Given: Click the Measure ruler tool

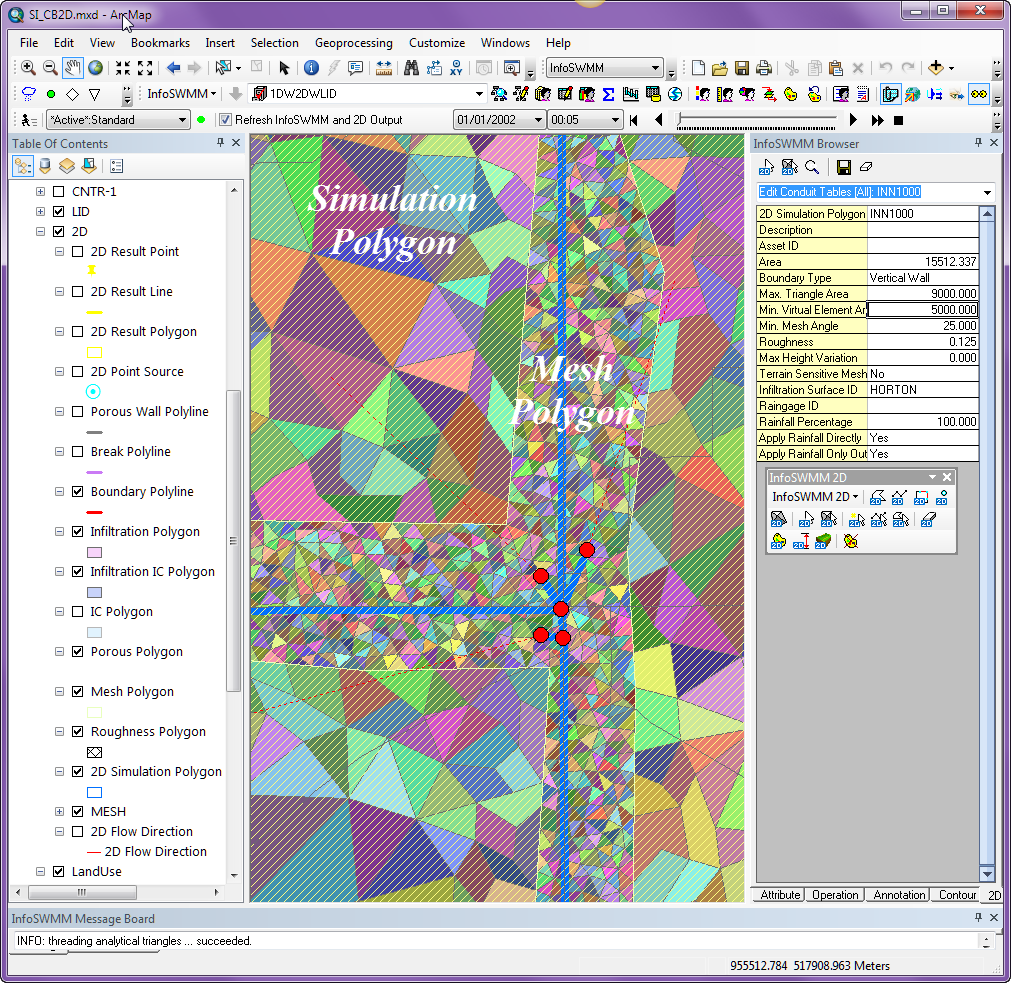Looking at the screenshot, I should pos(383,68).
